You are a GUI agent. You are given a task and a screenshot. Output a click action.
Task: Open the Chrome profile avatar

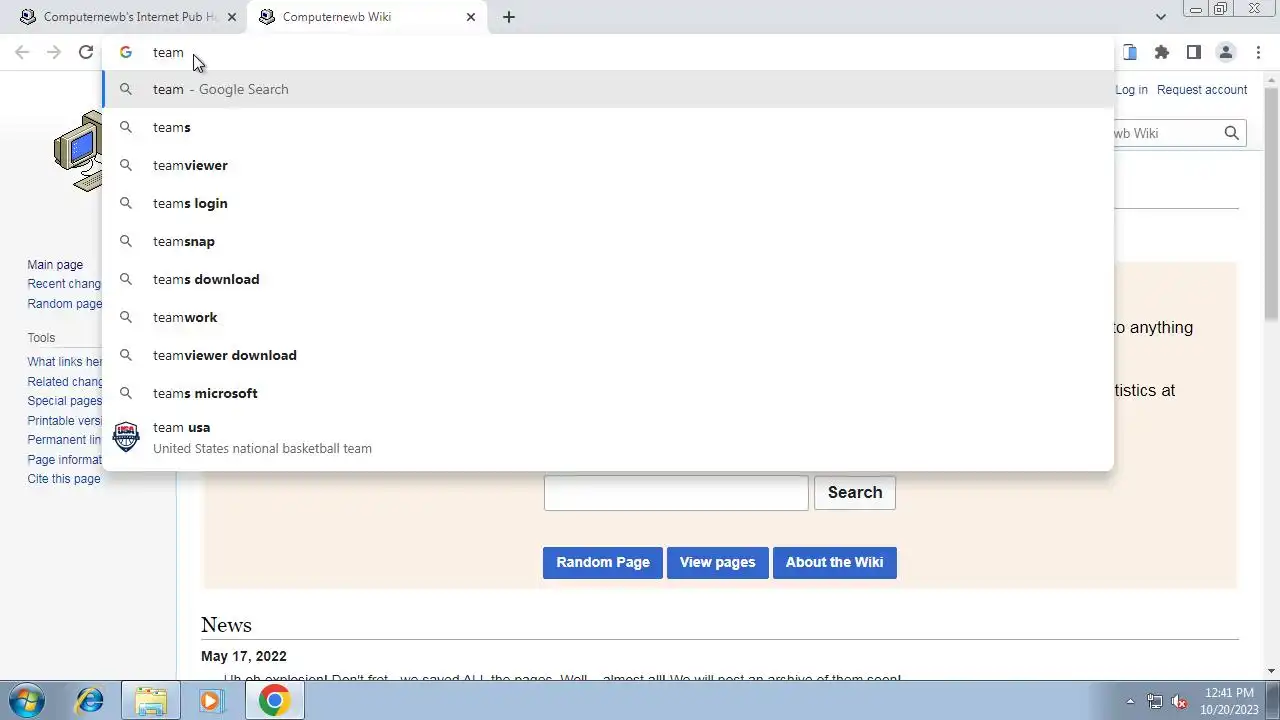click(1225, 52)
